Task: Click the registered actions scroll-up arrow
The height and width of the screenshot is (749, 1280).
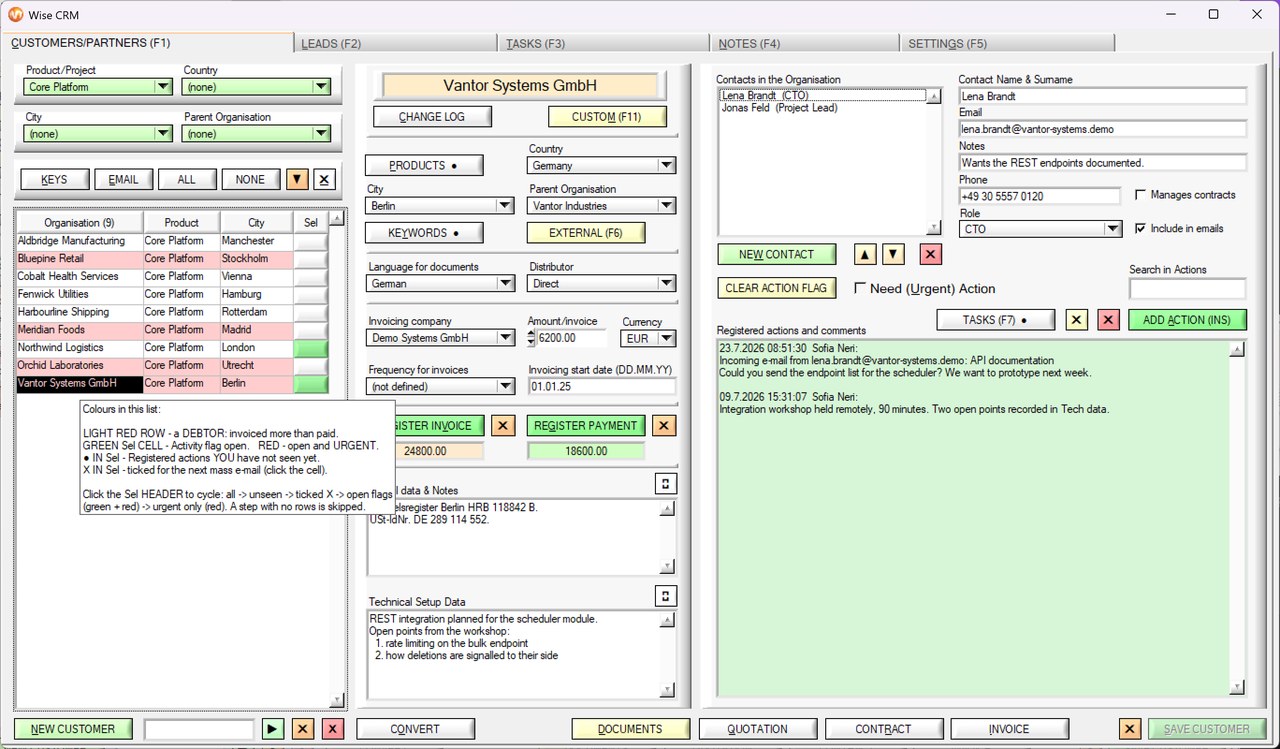Action: [x=1237, y=349]
